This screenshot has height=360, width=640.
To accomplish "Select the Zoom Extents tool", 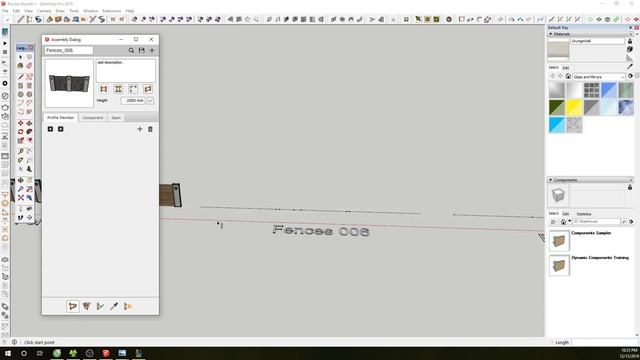I will (x=20, y=198).
